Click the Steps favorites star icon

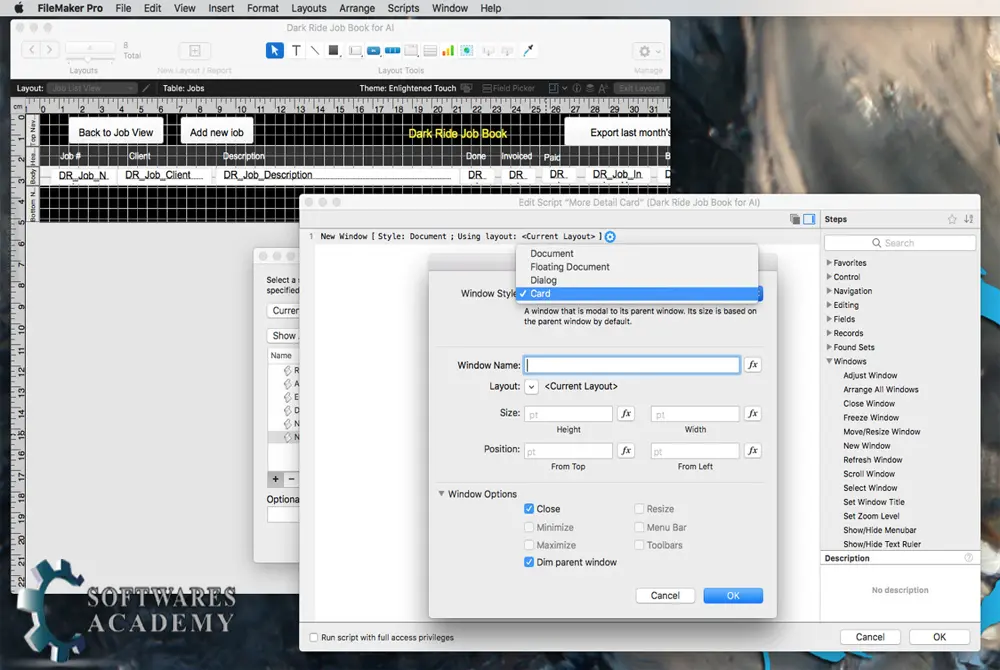click(952, 219)
